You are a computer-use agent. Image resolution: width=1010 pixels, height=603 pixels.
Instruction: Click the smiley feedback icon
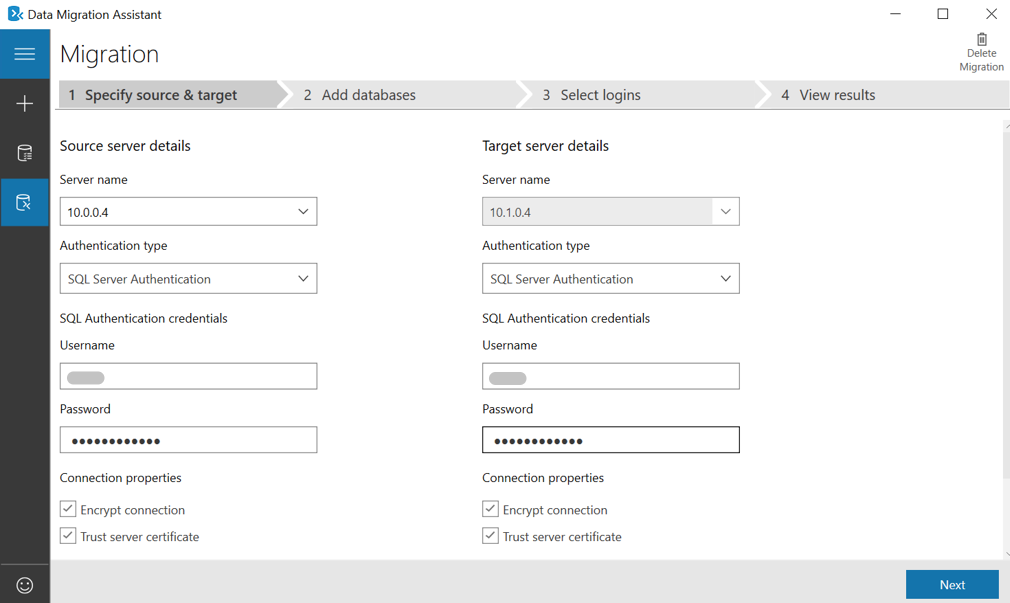pos(24,585)
